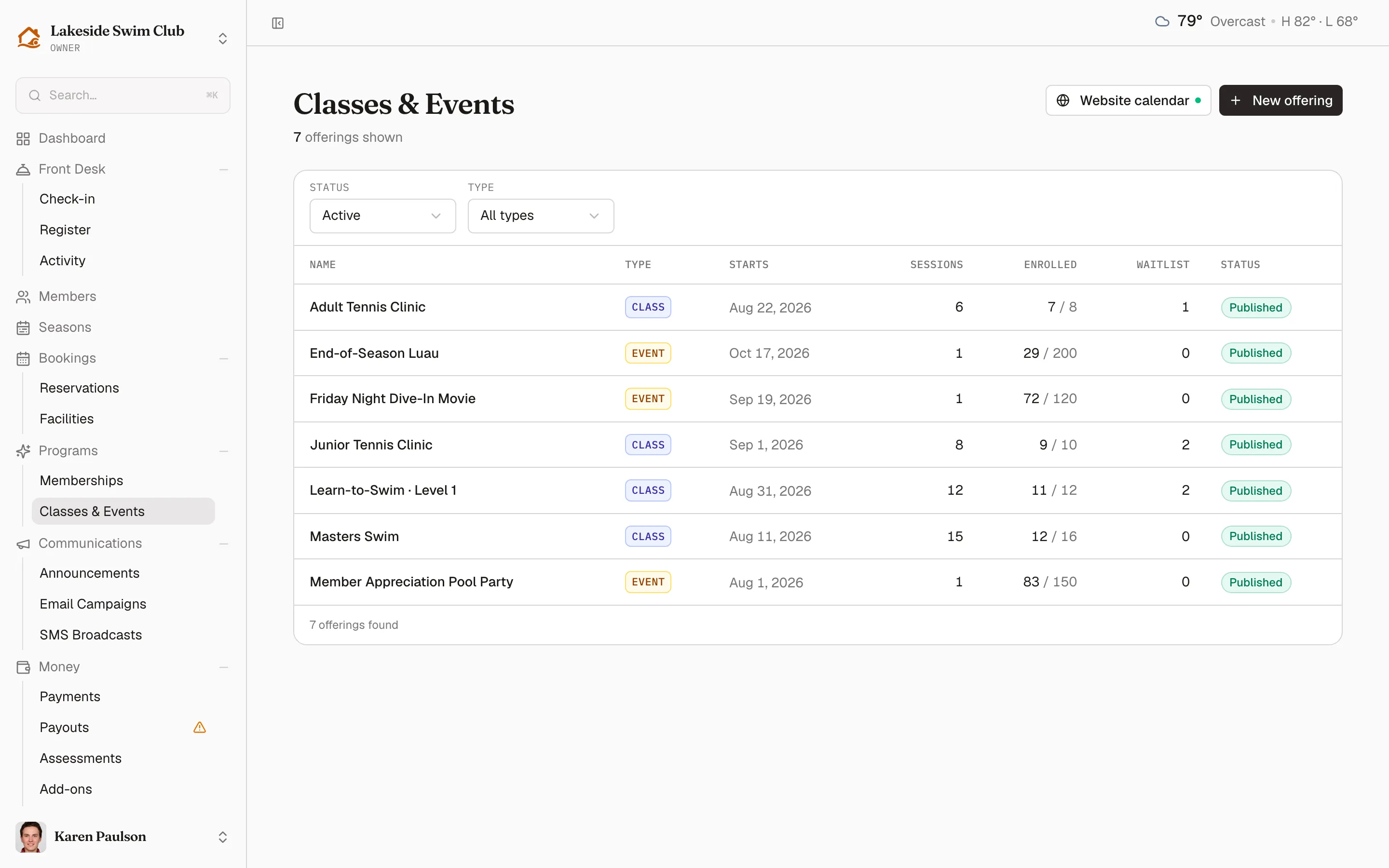1389x868 pixels.
Task: Open the Dashboard grid icon
Action: click(23, 138)
